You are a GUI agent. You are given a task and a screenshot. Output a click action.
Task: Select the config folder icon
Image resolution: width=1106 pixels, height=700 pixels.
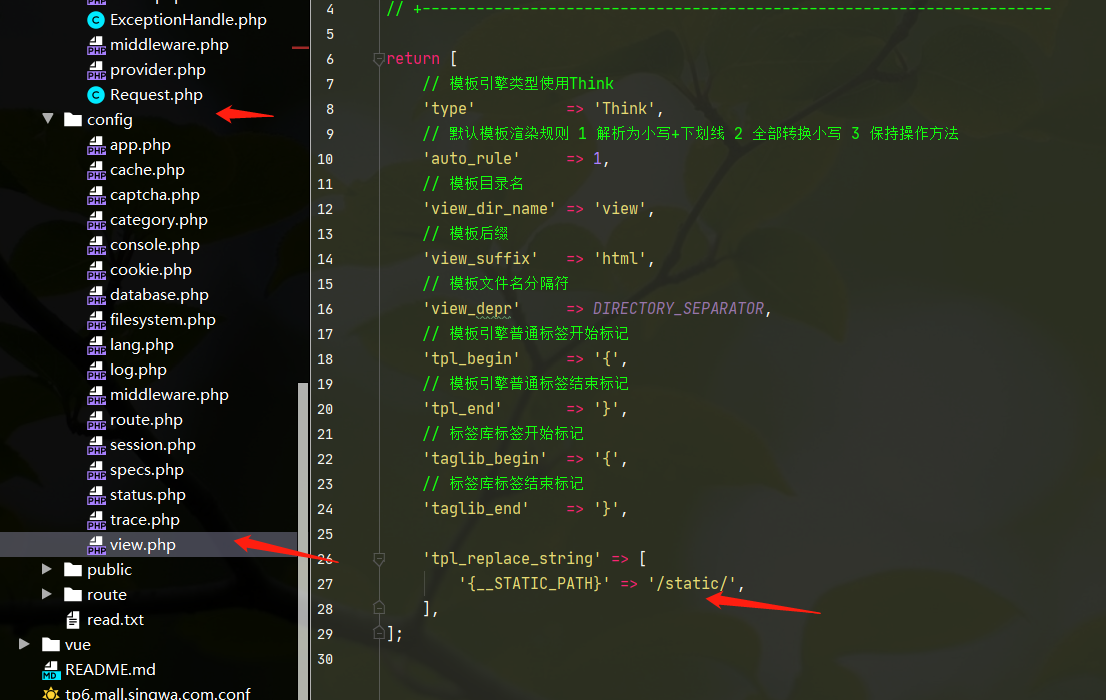(73, 119)
